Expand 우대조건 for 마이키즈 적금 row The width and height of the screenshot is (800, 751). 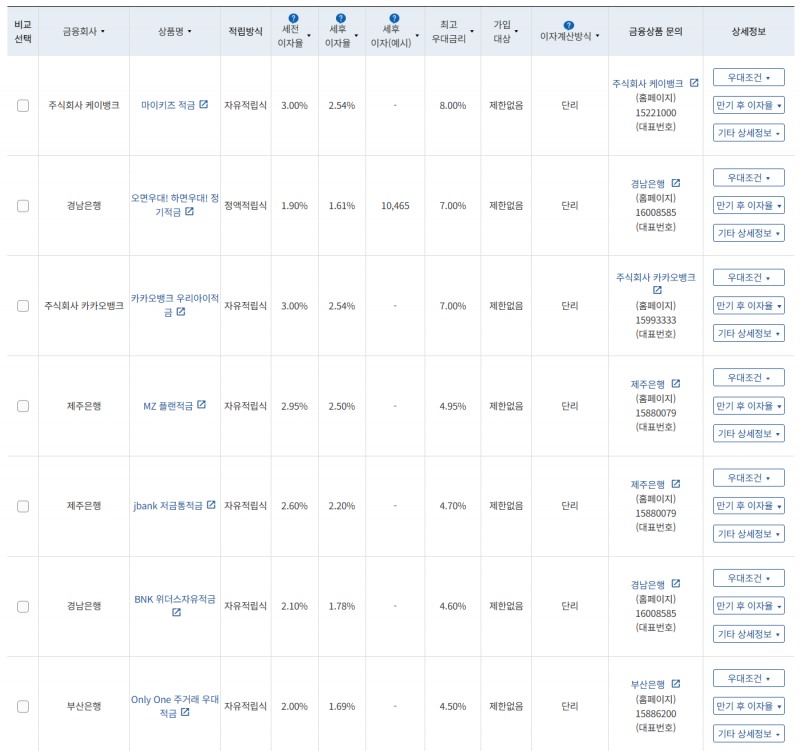(x=748, y=78)
